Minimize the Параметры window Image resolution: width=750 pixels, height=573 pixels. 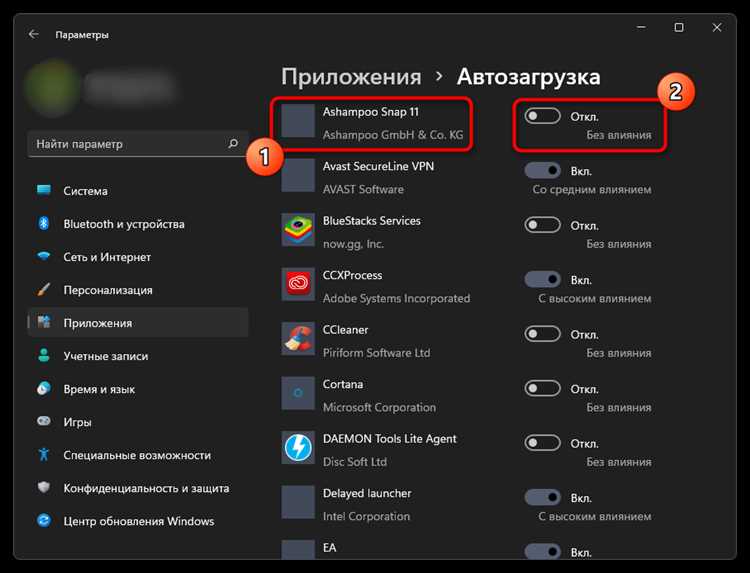(x=641, y=27)
